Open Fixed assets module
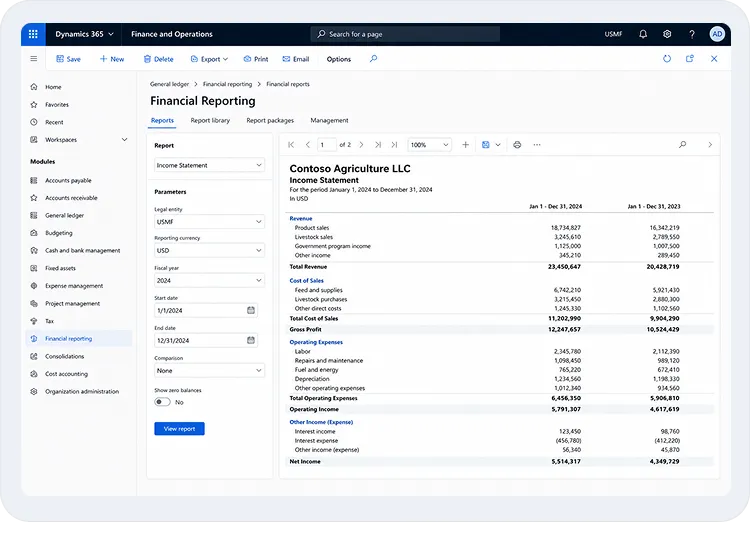 pos(60,268)
